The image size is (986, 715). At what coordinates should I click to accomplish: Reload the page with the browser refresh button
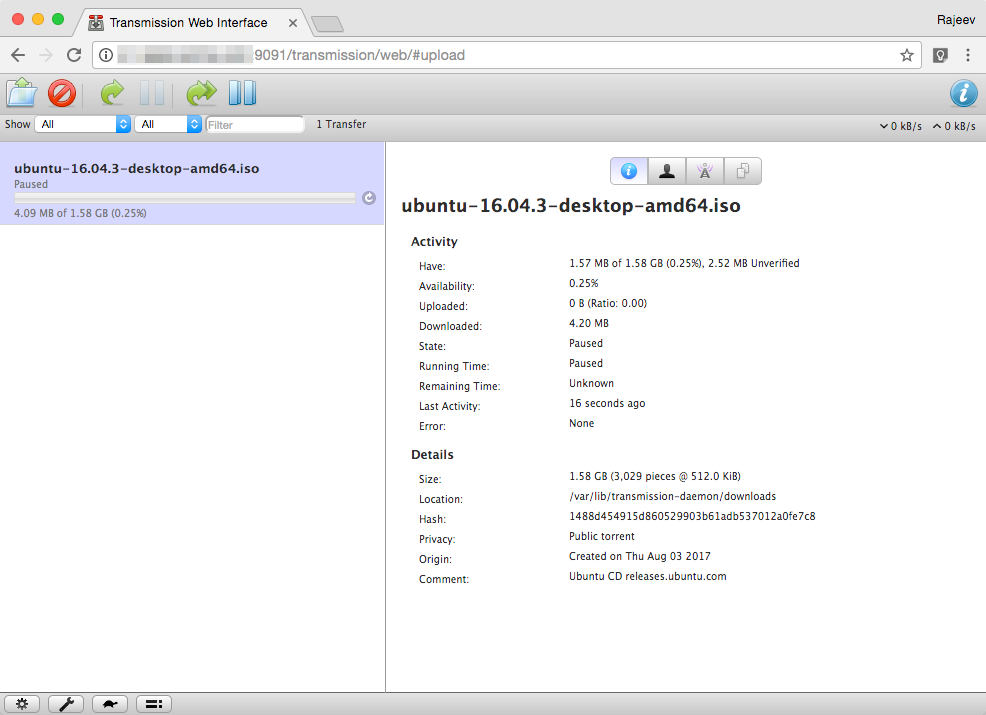pos(74,55)
